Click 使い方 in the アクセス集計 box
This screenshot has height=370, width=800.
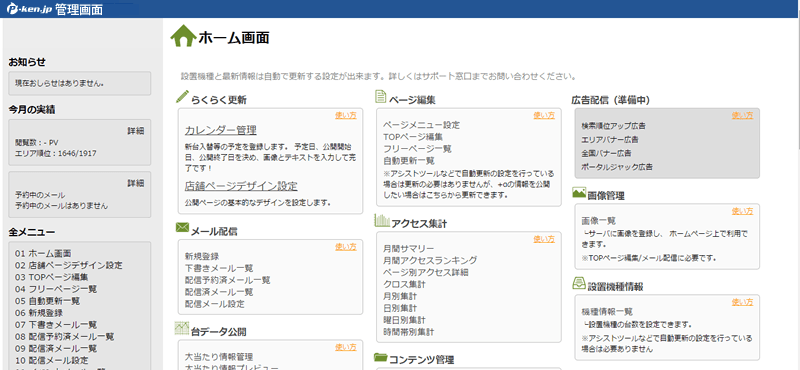pyautogui.click(x=544, y=239)
